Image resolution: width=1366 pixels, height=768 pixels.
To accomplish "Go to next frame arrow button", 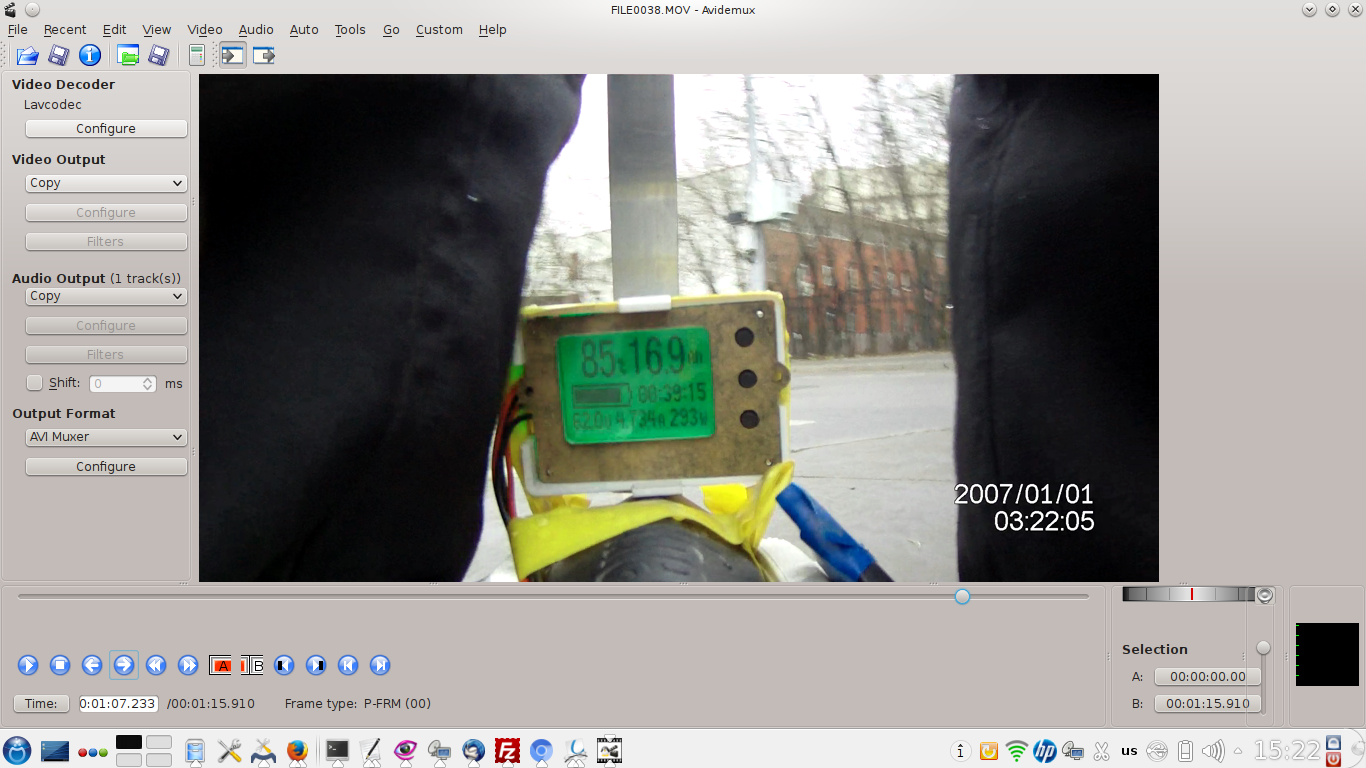I will tap(124, 665).
